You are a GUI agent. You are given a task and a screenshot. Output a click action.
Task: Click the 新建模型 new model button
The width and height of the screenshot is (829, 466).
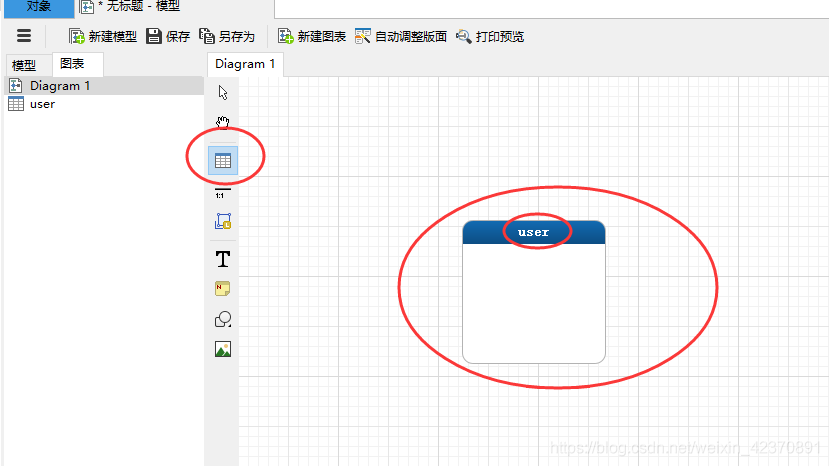[x=103, y=36]
